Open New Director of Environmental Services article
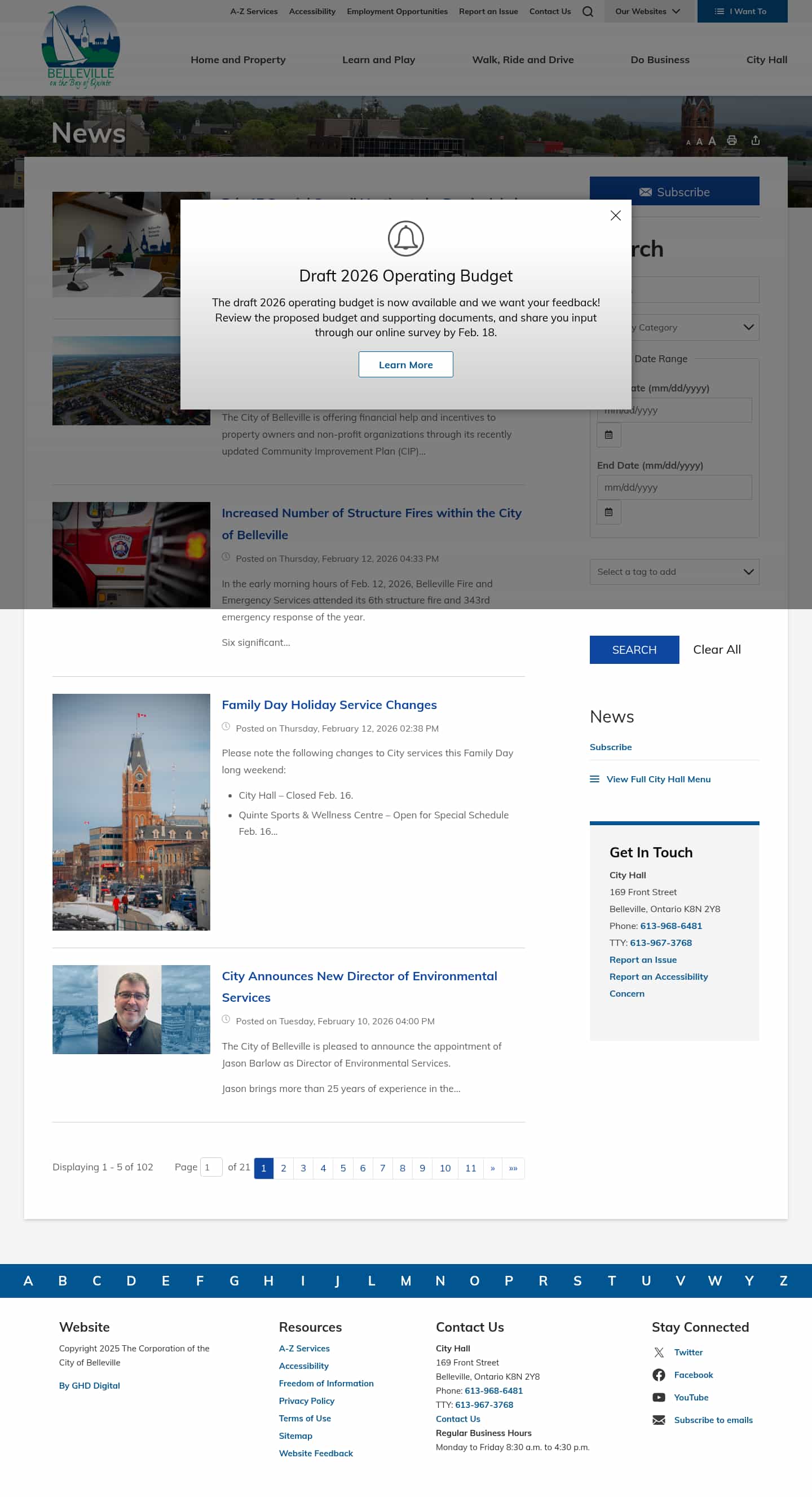This screenshot has width=812, height=1497. click(x=360, y=986)
